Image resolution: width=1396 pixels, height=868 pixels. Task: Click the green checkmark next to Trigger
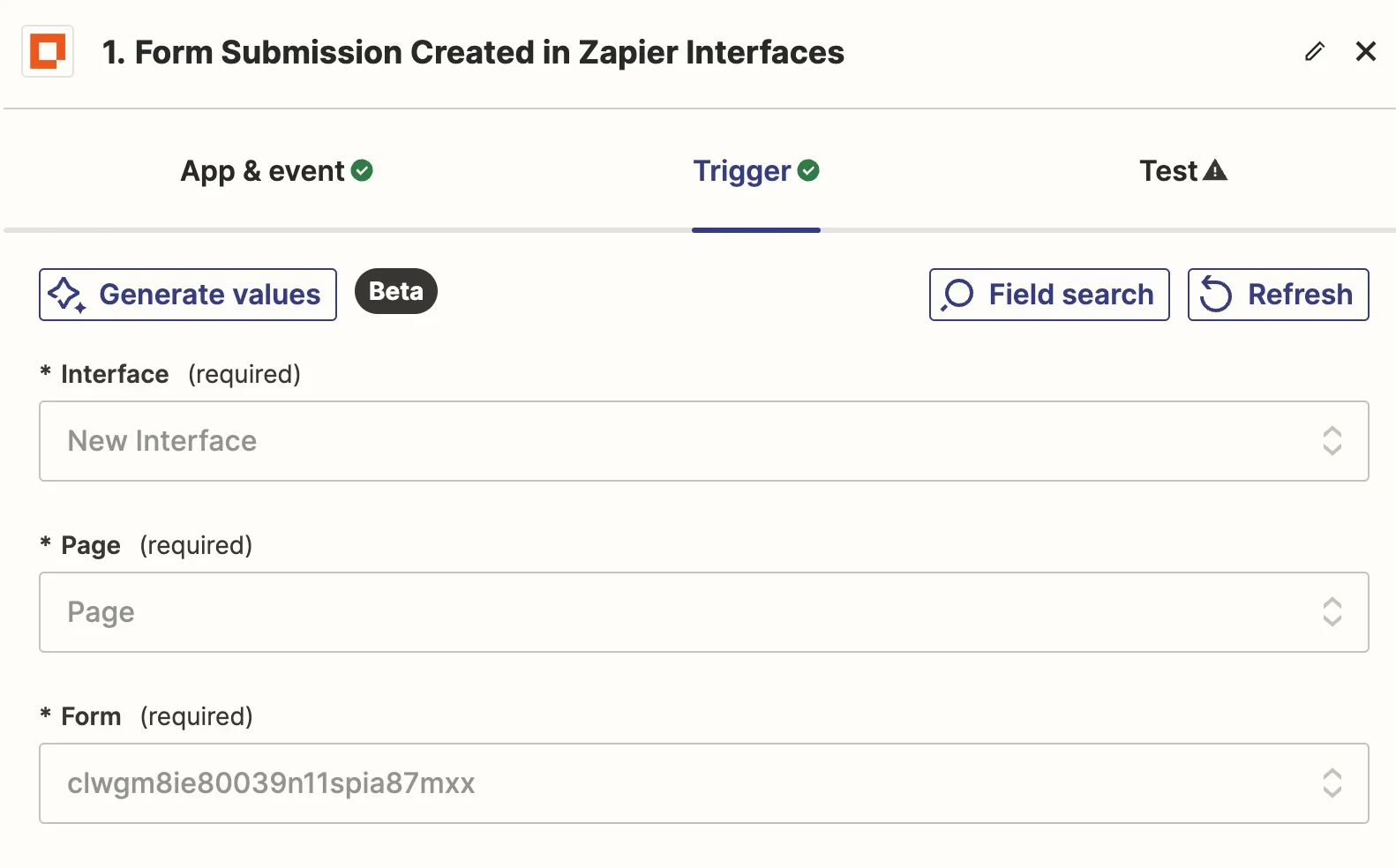(808, 170)
